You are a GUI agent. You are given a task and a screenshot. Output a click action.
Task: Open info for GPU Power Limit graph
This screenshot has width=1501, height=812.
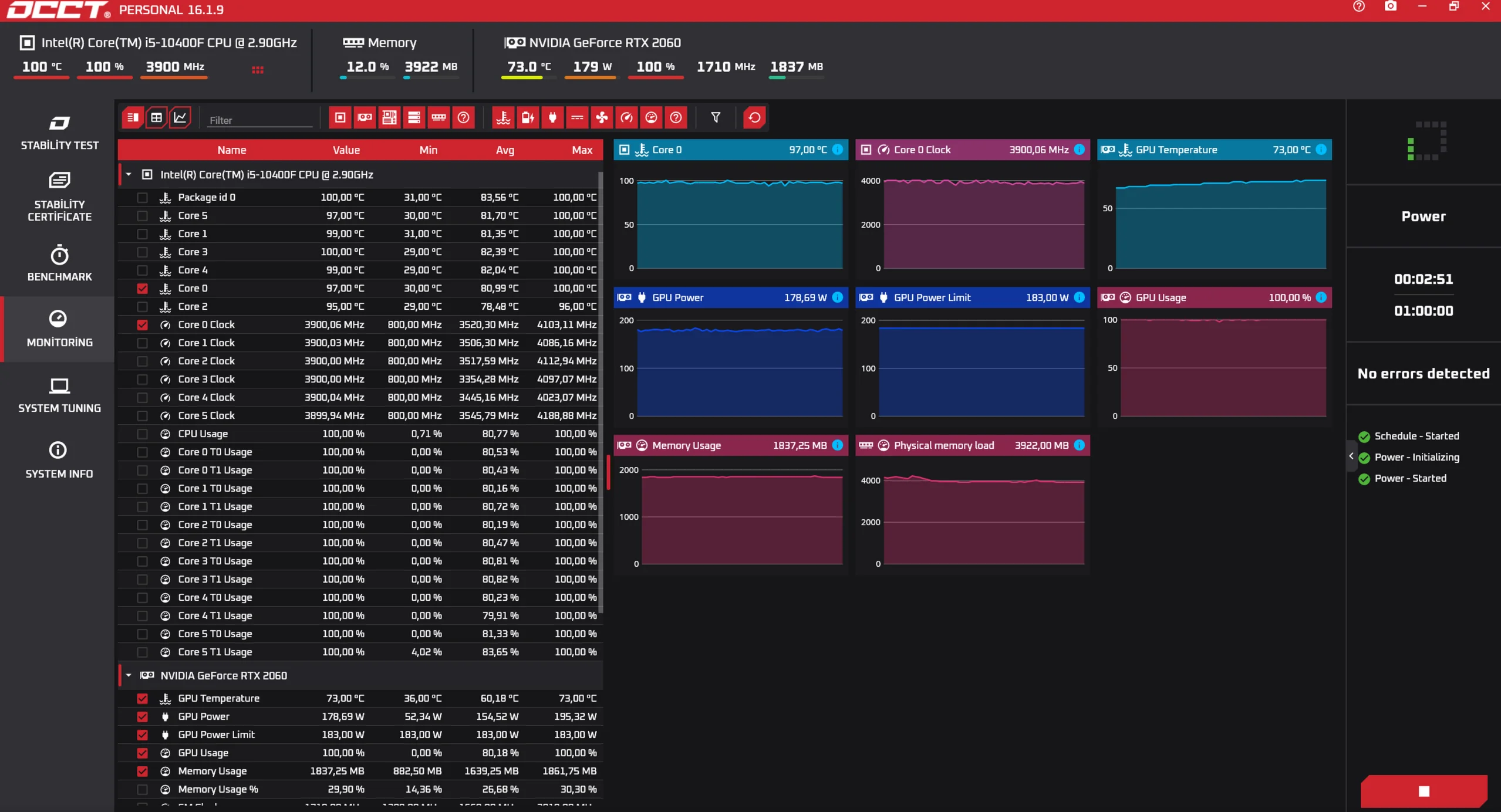(1079, 297)
